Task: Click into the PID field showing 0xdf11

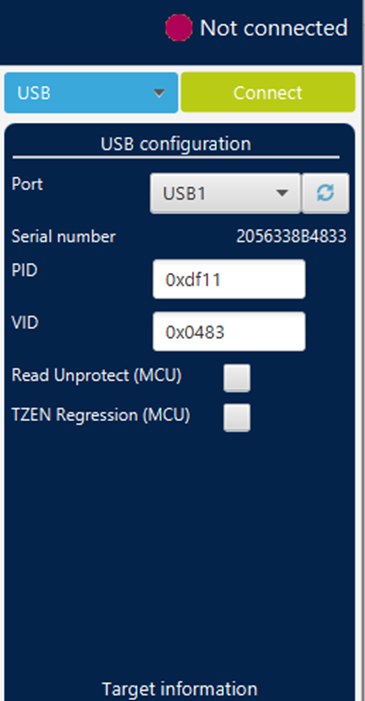Action: pos(229,279)
